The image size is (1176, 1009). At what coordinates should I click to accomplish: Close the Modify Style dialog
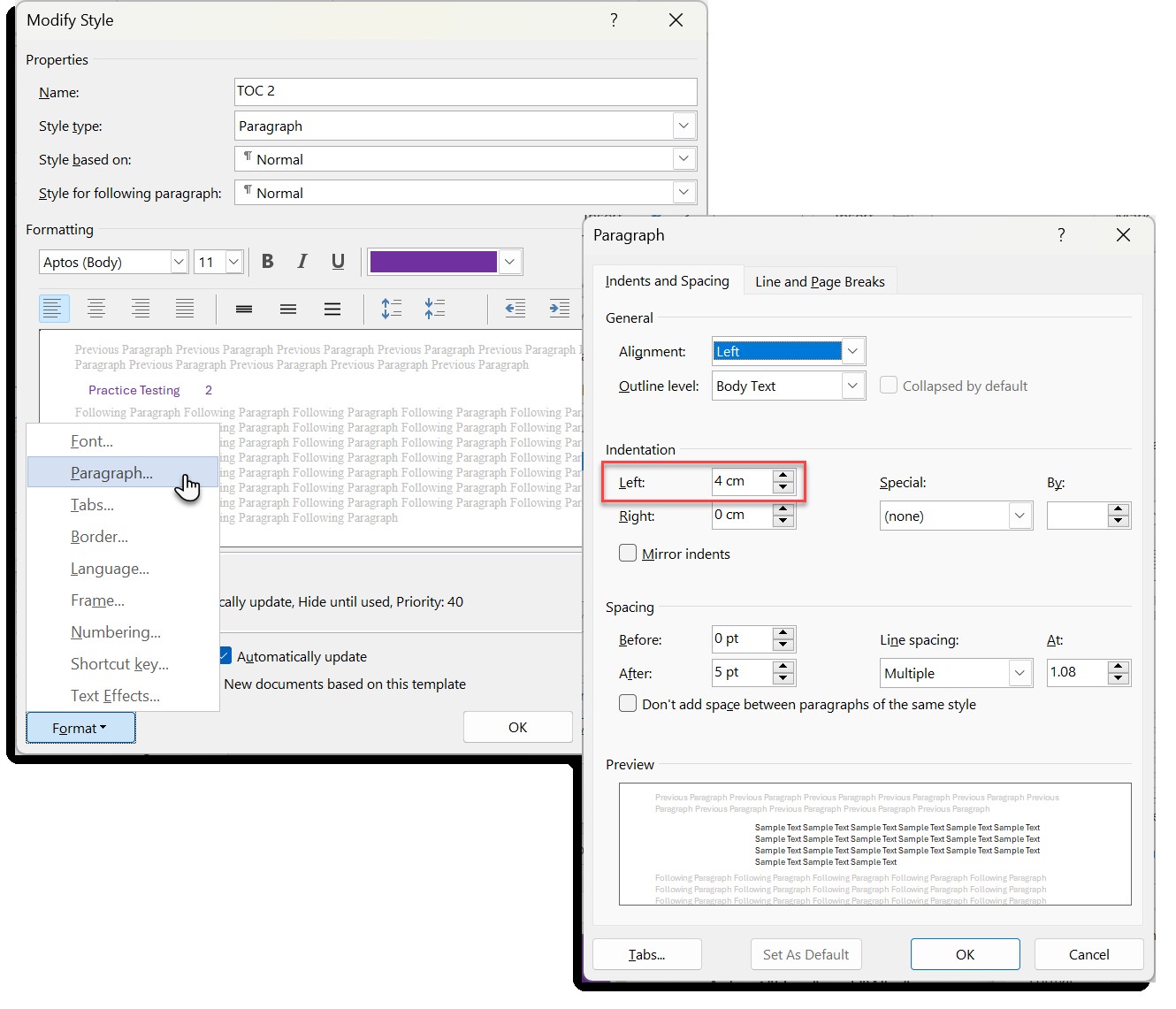coord(676,19)
